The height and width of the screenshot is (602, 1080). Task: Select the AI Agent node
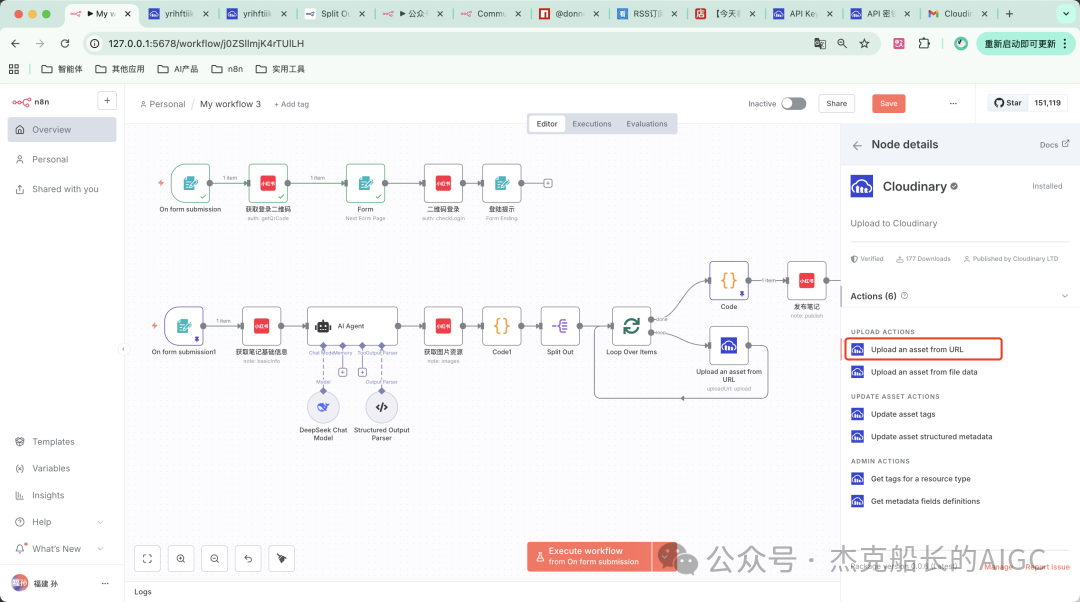point(352,326)
